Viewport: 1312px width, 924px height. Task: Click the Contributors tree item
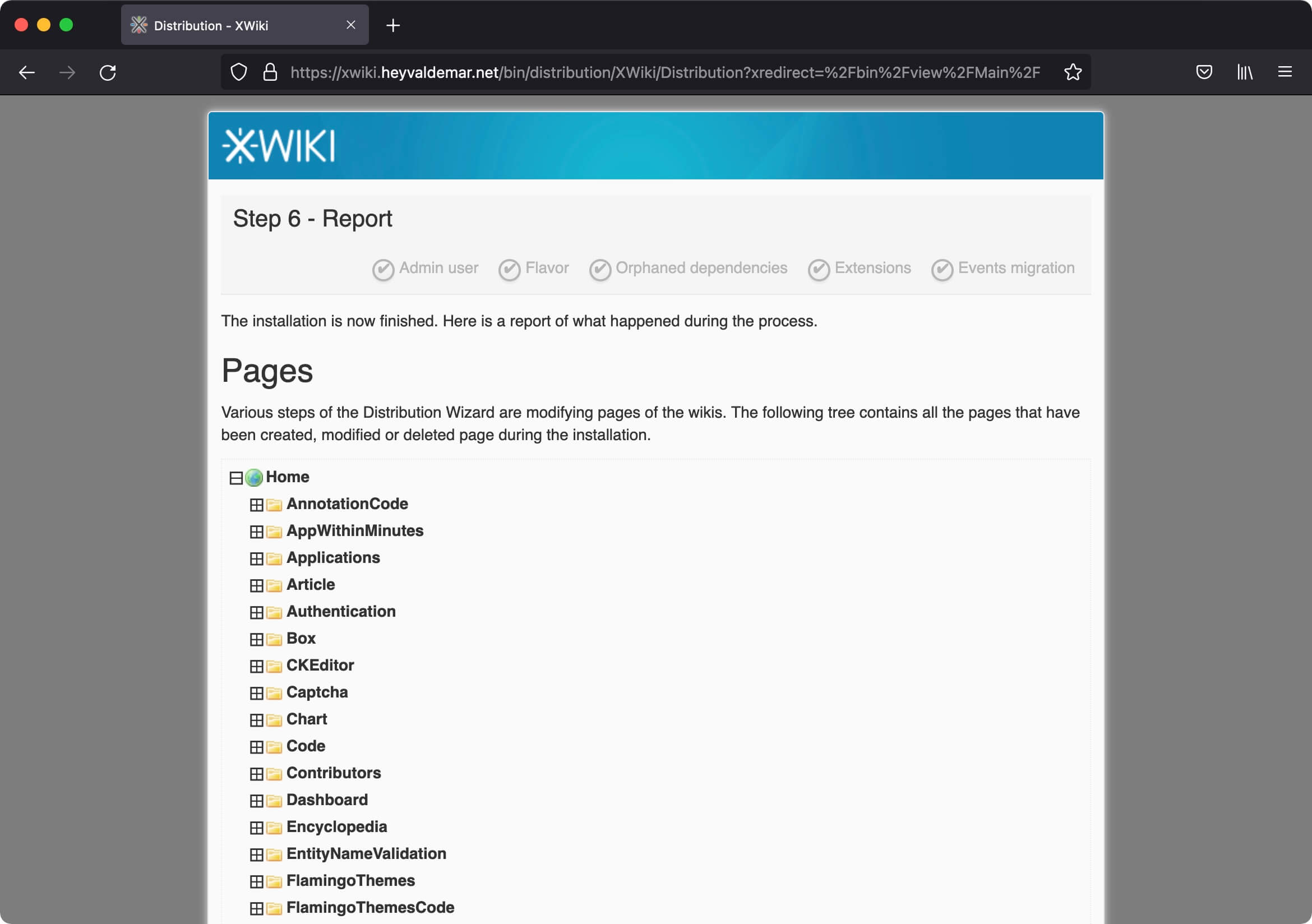click(333, 773)
